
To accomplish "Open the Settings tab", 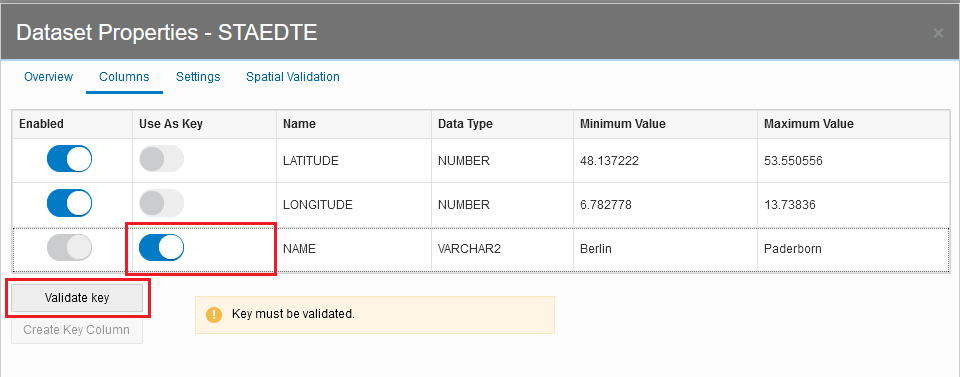I will [x=198, y=77].
